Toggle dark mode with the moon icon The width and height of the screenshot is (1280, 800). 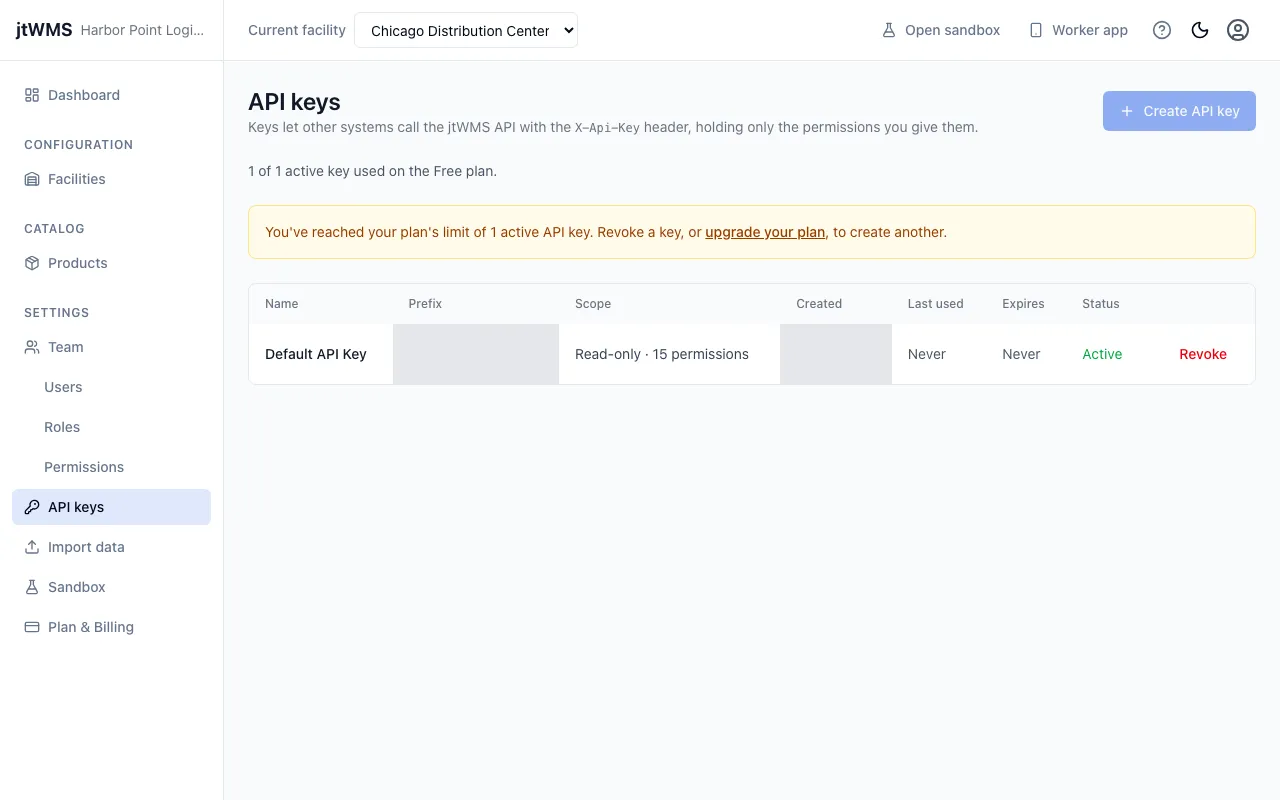[x=1200, y=30]
